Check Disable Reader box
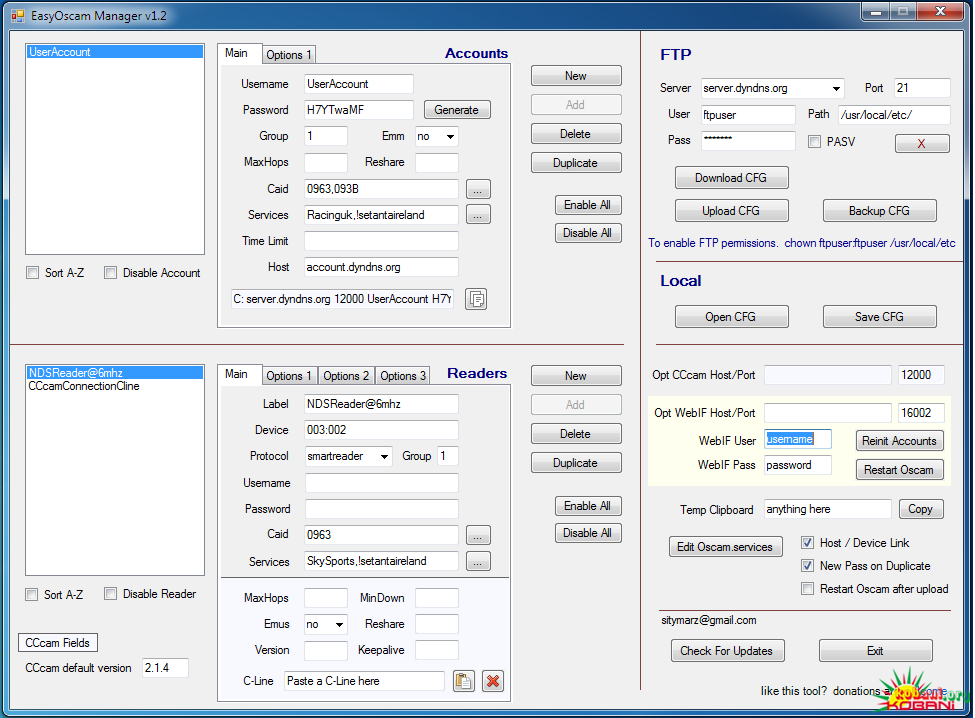975x718 pixels. (x=111, y=594)
